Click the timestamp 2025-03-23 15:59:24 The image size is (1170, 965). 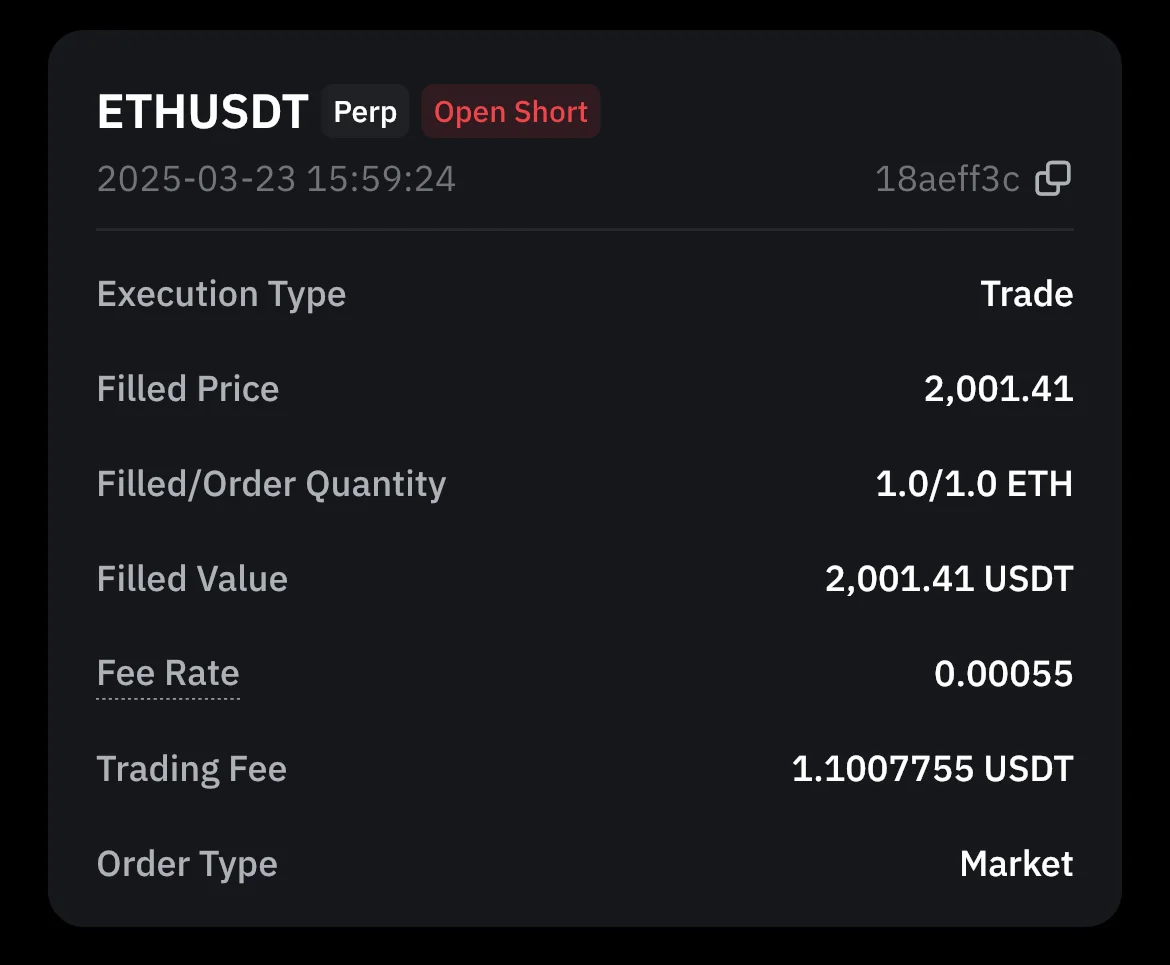276,179
